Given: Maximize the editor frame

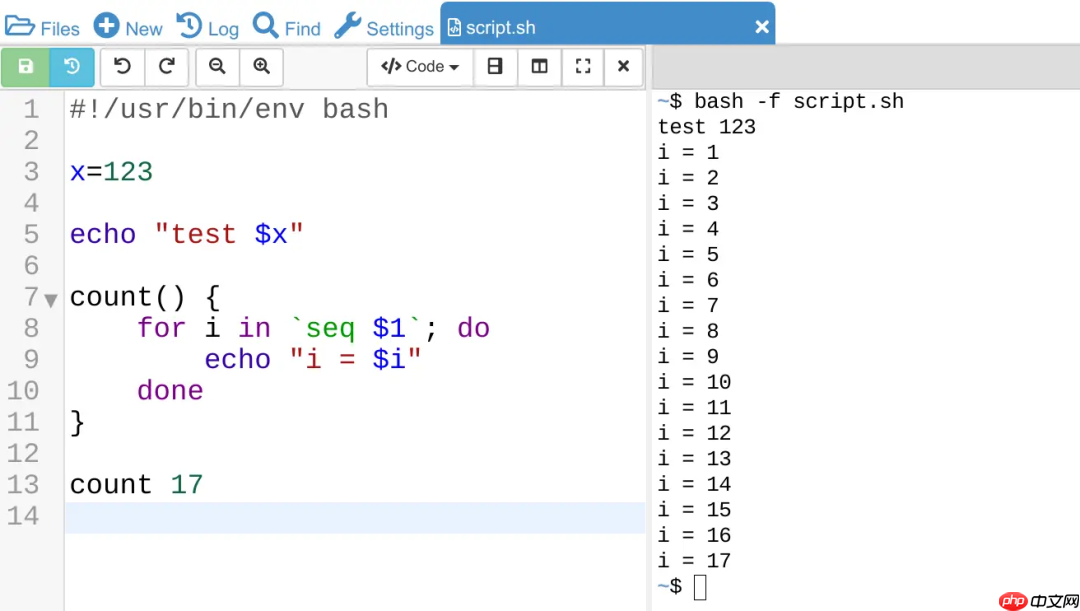Looking at the screenshot, I should coord(583,67).
